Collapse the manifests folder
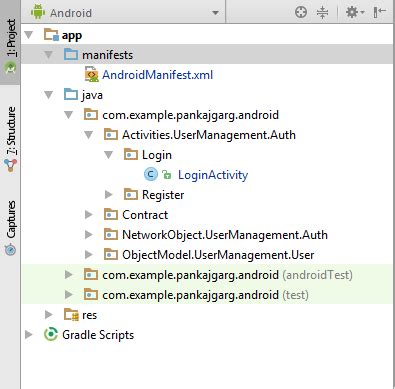395x389 pixels. click(x=49, y=55)
